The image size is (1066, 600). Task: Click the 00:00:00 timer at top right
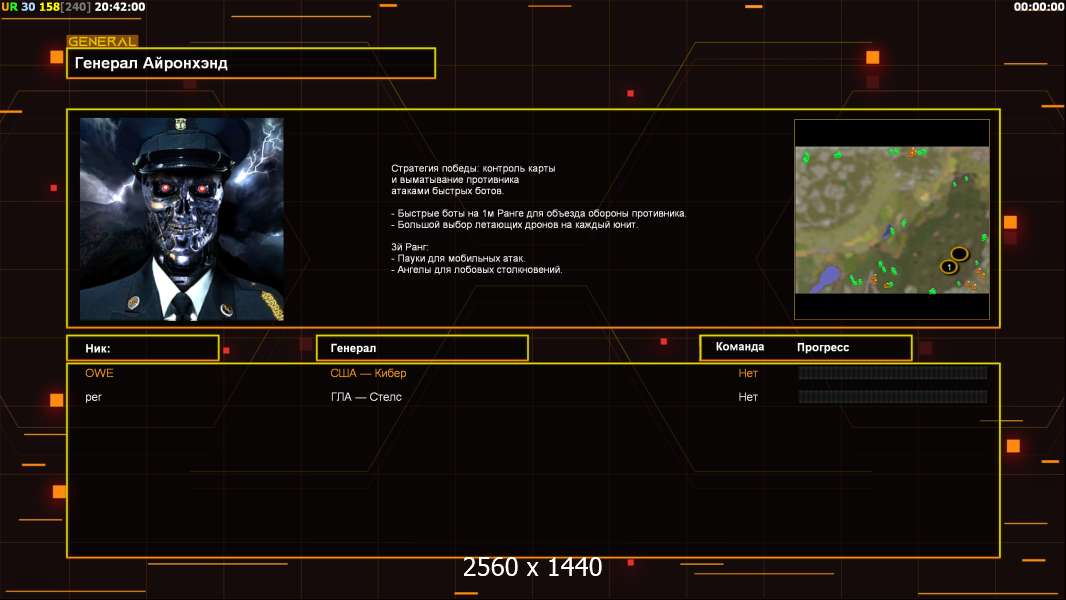pos(1038,7)
